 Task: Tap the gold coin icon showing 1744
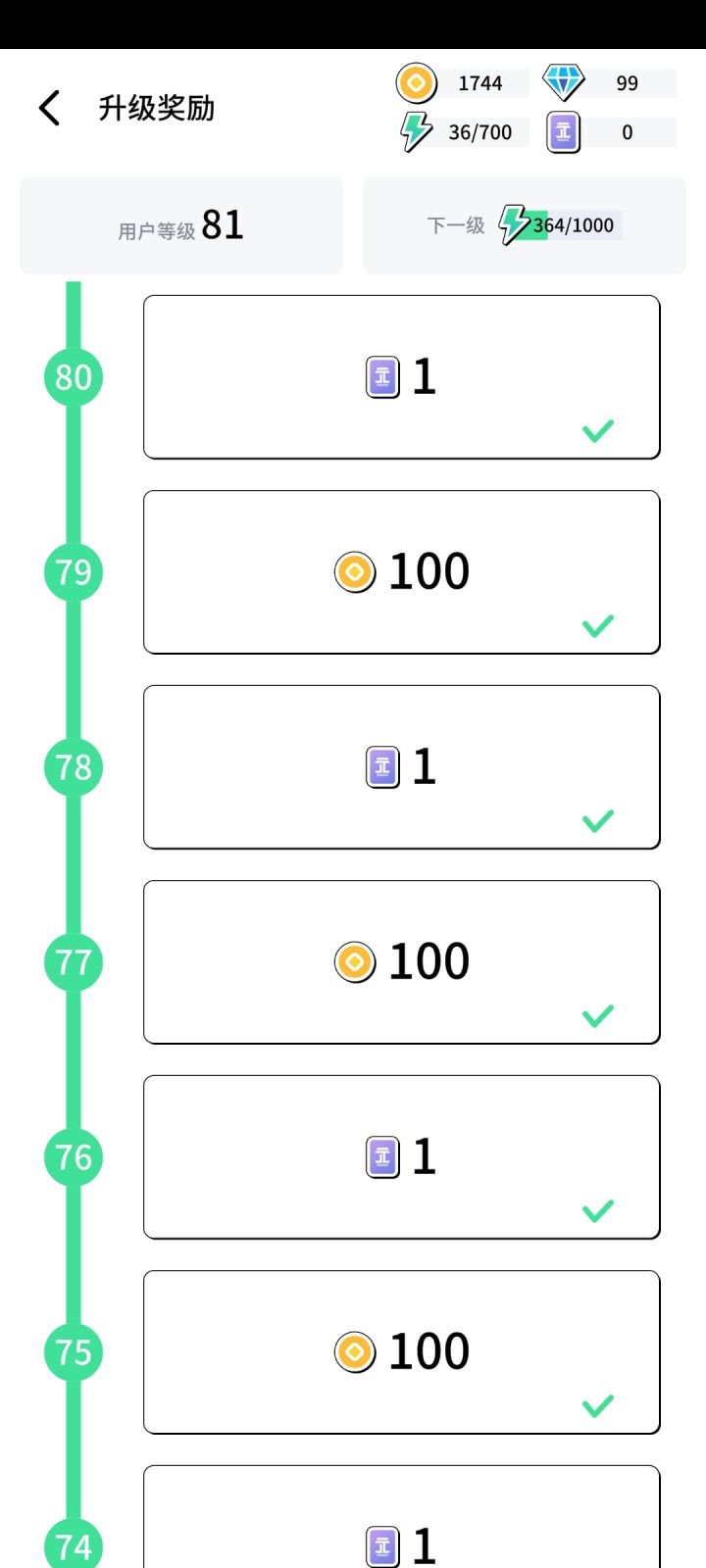coord(416,83)
